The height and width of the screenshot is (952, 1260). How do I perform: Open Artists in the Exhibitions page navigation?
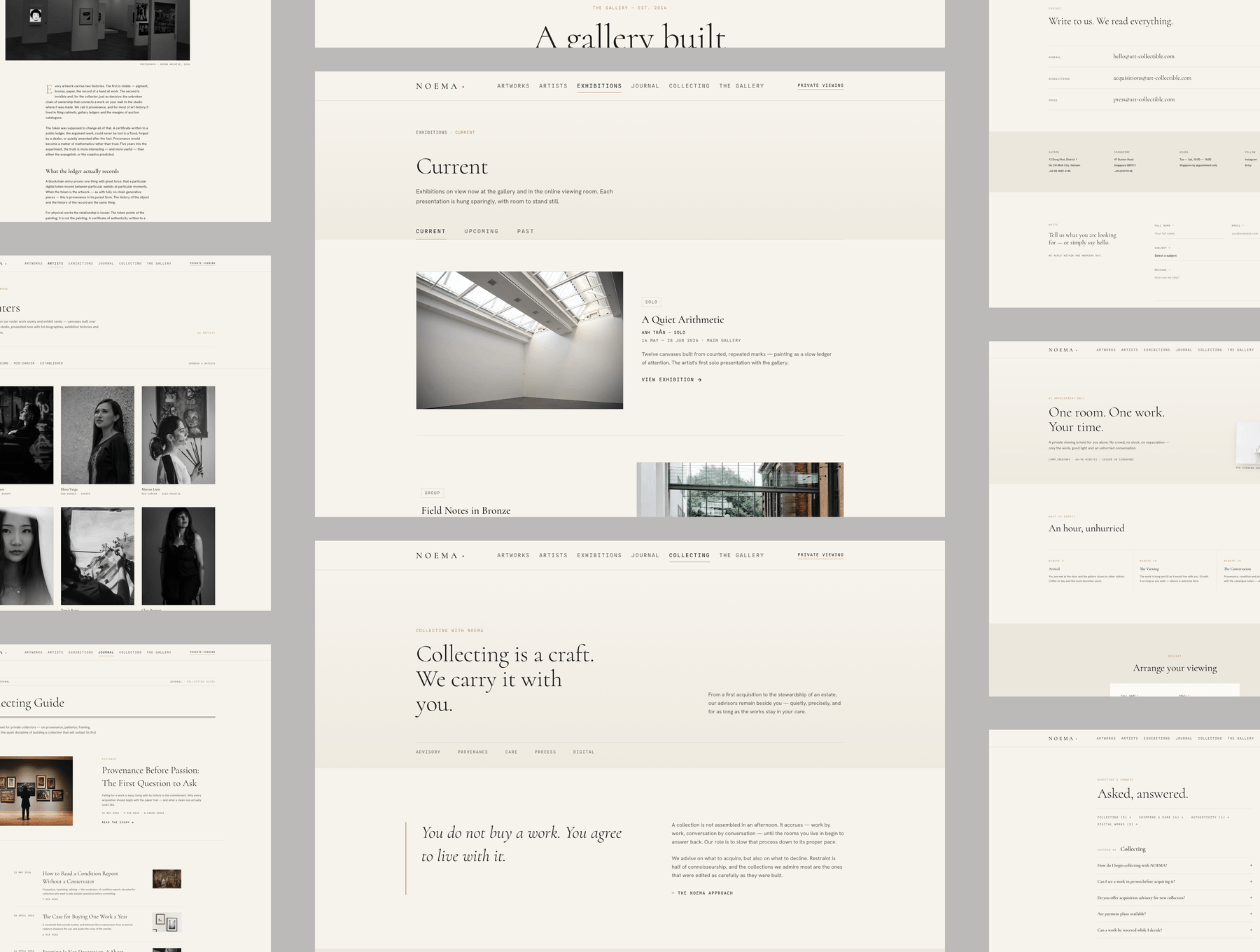tap(553, 86)
